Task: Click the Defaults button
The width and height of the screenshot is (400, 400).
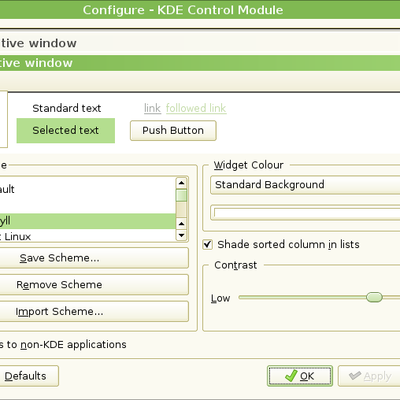Action: pos(29,376)
